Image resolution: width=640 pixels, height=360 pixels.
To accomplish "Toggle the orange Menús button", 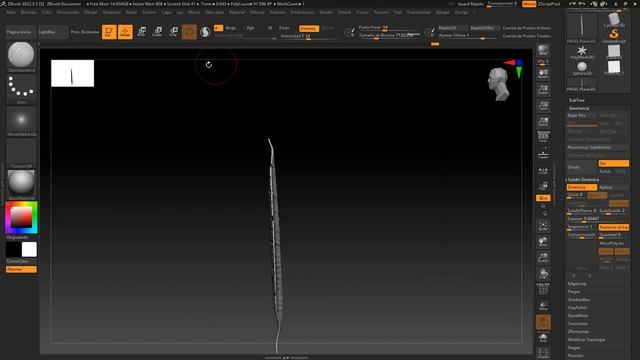I will coord(529,4).
